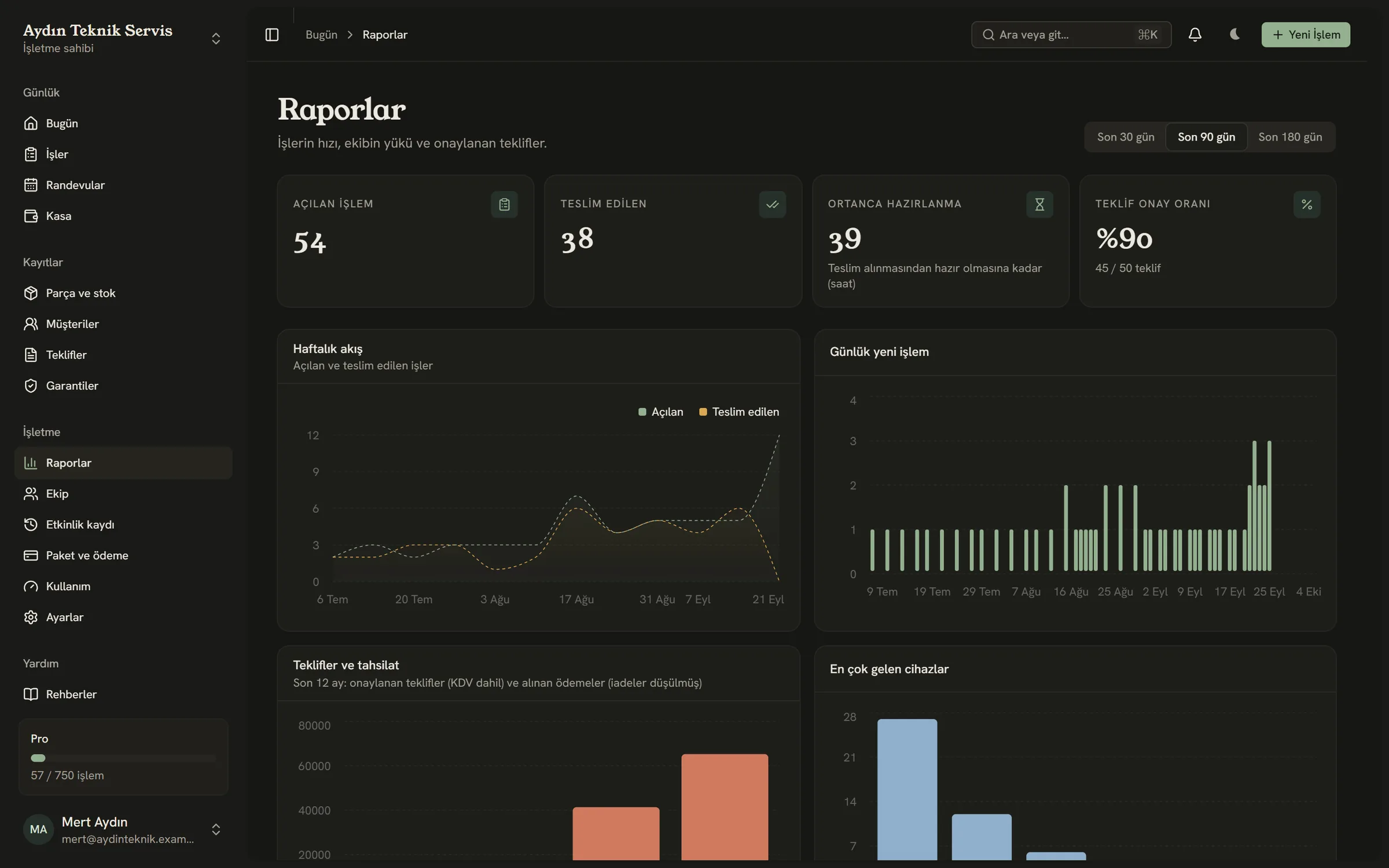This screenshot has height=868, width=1389.
Task: Open İşler clipboard icon
Action: click(x=31, y=154)
